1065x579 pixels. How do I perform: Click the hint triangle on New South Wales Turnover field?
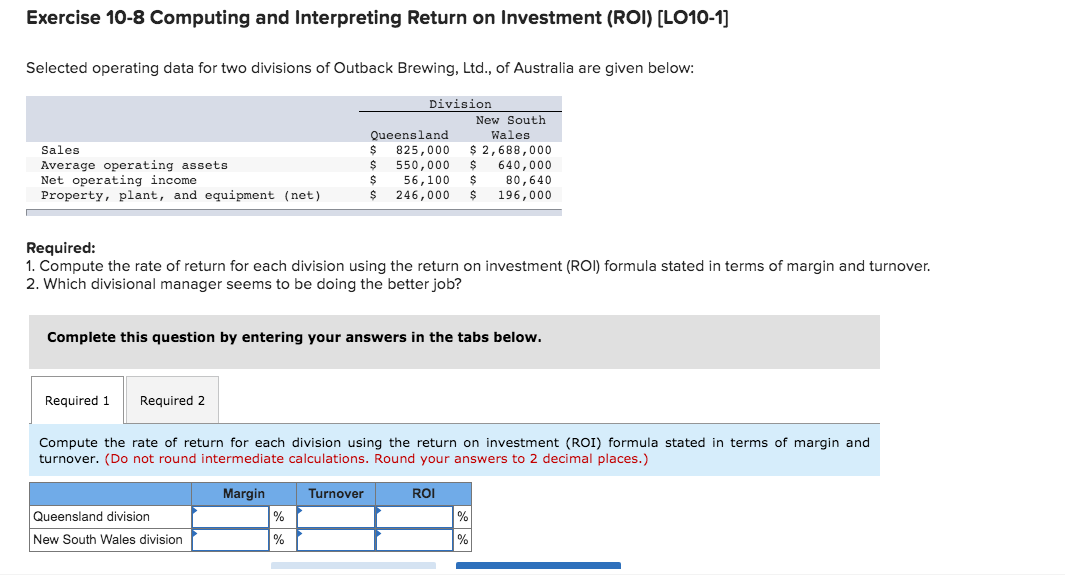click(299, 533)
